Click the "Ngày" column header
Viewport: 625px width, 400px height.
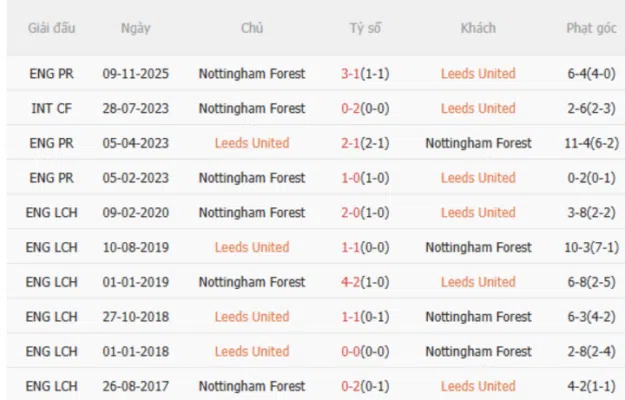tap(136, 28)
